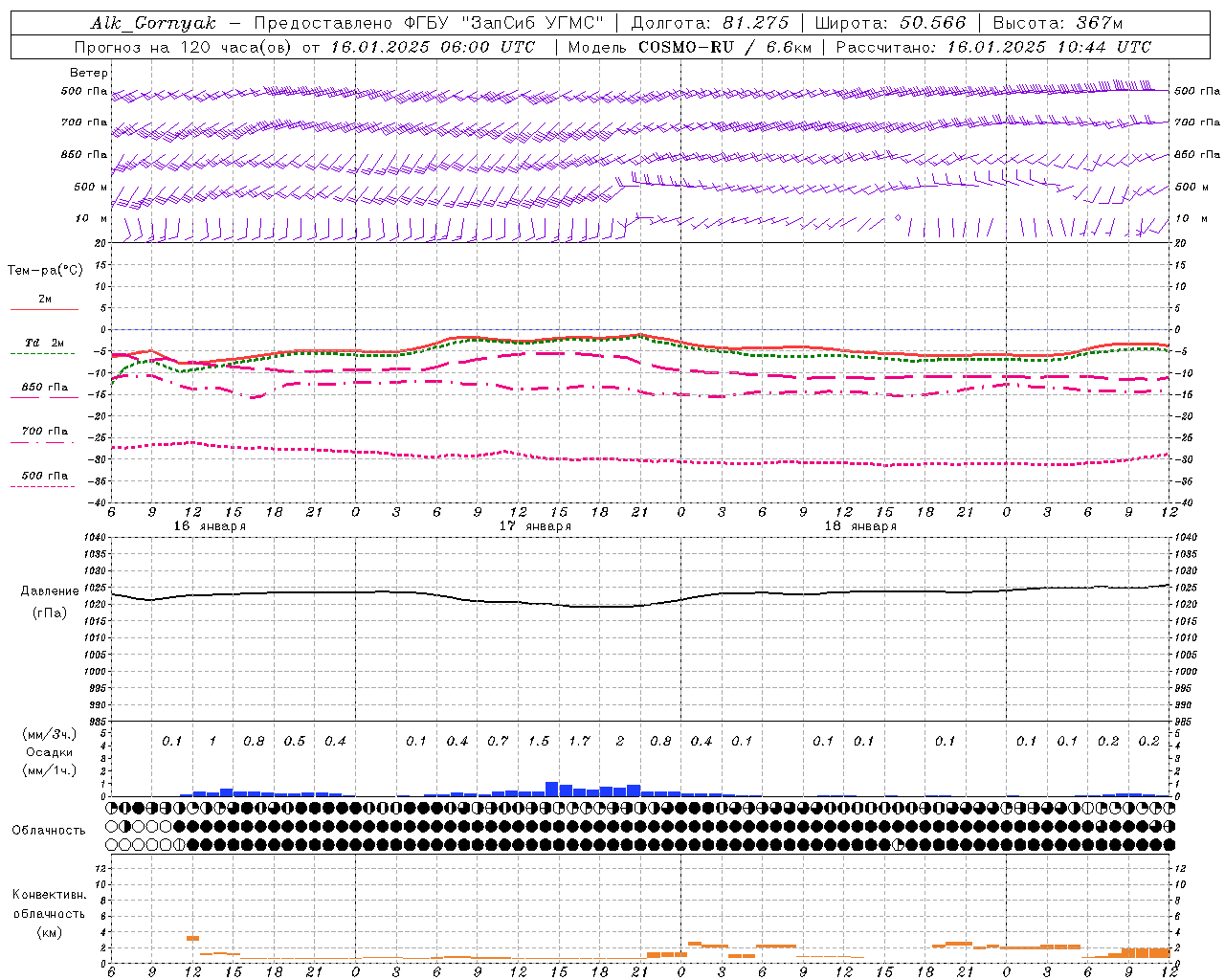
Task: Click the 18 января date label
Action: [x=860, y=526]
